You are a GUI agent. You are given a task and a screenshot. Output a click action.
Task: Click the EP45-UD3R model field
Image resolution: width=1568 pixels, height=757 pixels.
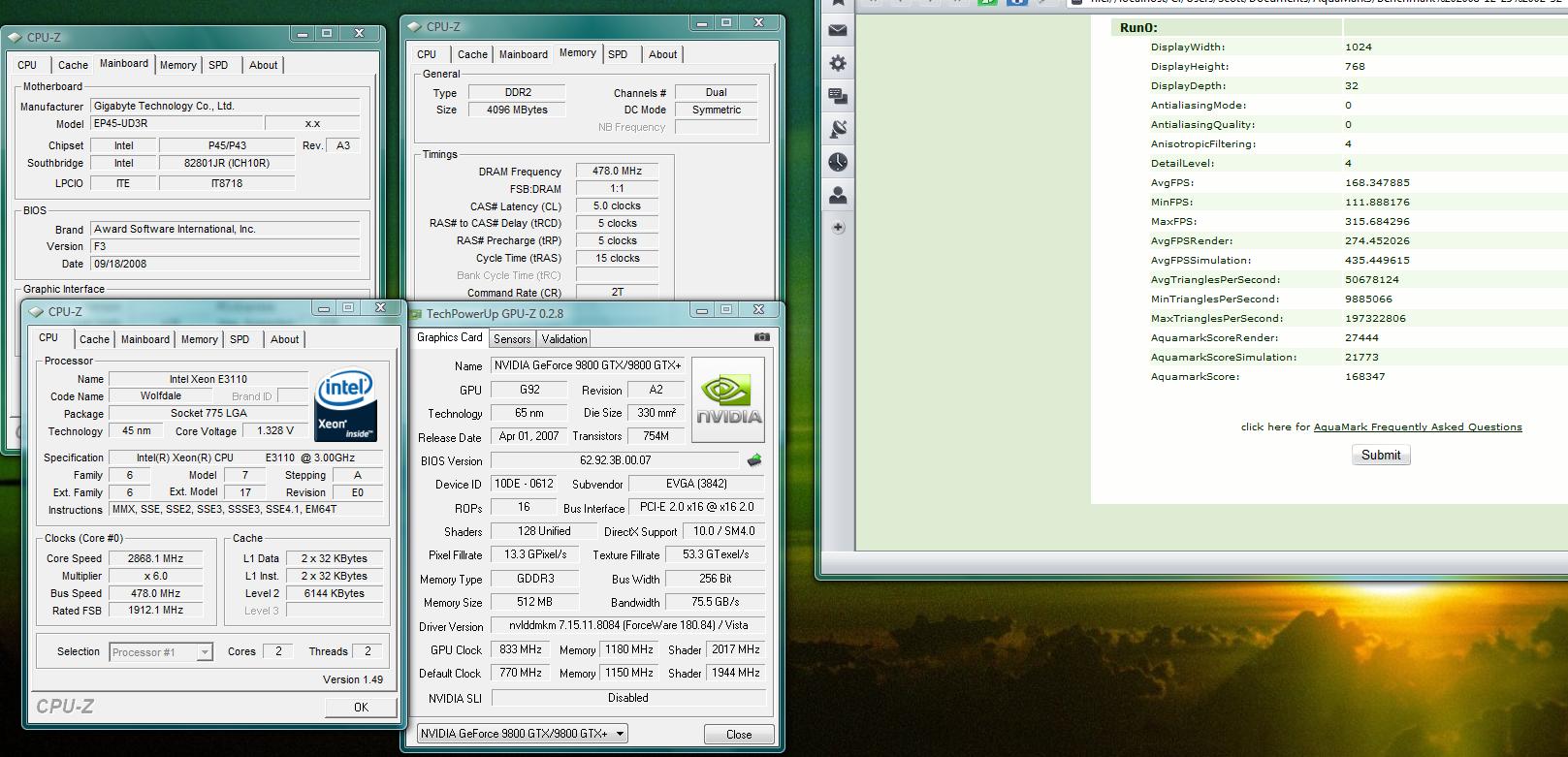point(176,123)
